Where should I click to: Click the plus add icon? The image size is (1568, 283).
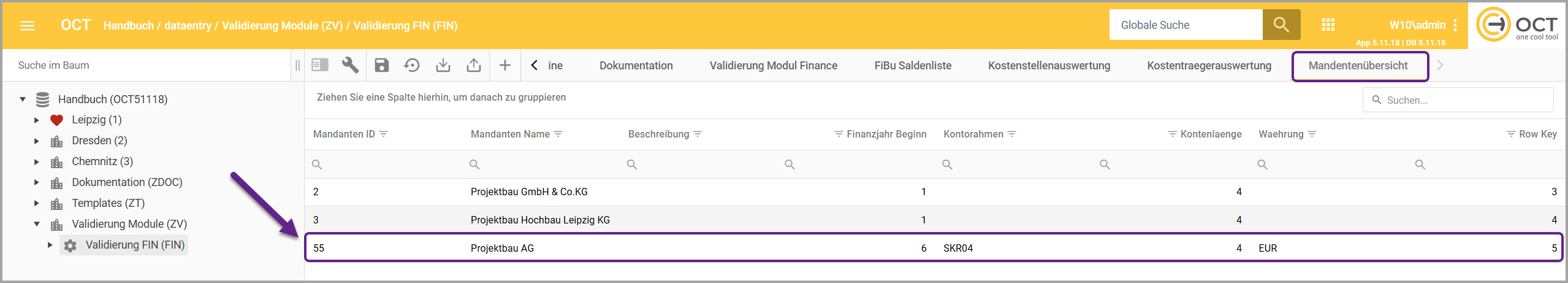click(x=505, y=65)
